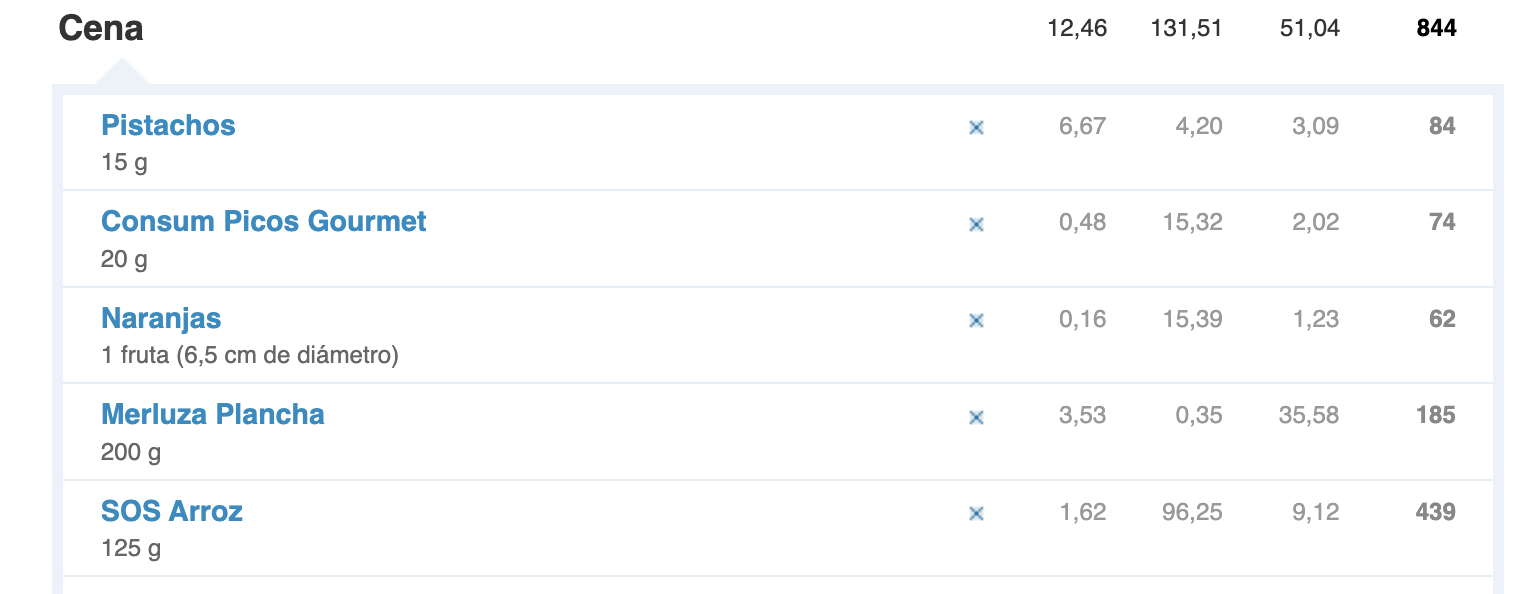1520x594 pixels.
Task: Click the 185 calories value for Merluza Plancha
Action: click(1435, 415)
